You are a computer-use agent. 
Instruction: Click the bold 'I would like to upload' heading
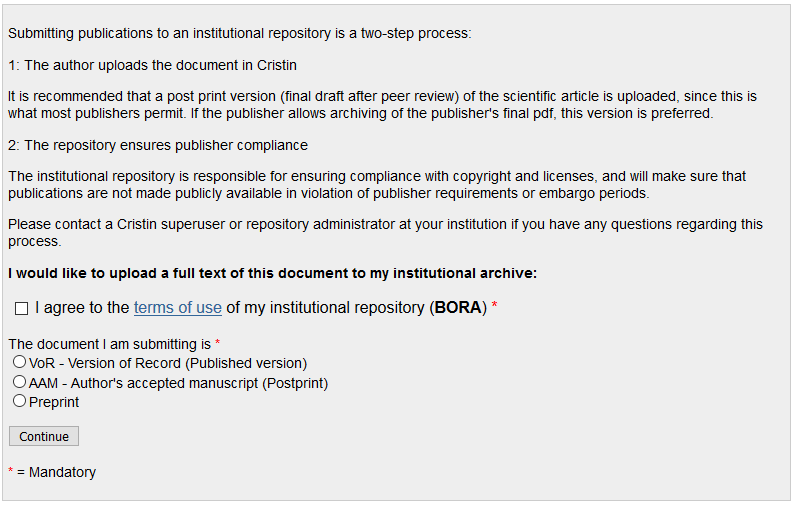click(272, 273)
